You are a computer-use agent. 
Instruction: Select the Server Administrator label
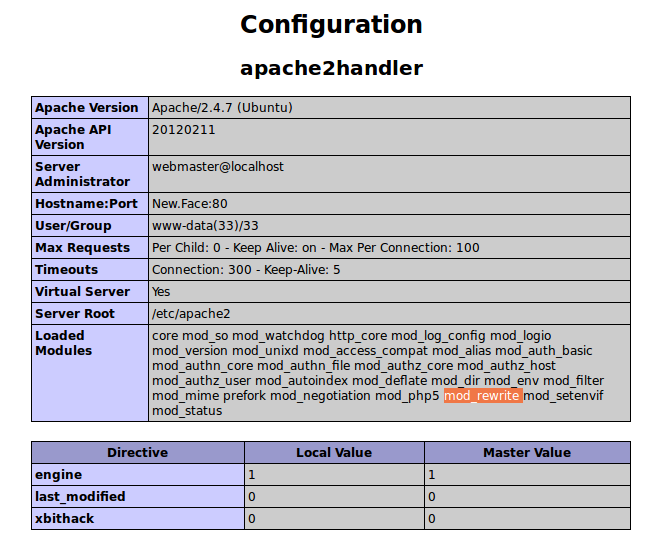point(82,174)
